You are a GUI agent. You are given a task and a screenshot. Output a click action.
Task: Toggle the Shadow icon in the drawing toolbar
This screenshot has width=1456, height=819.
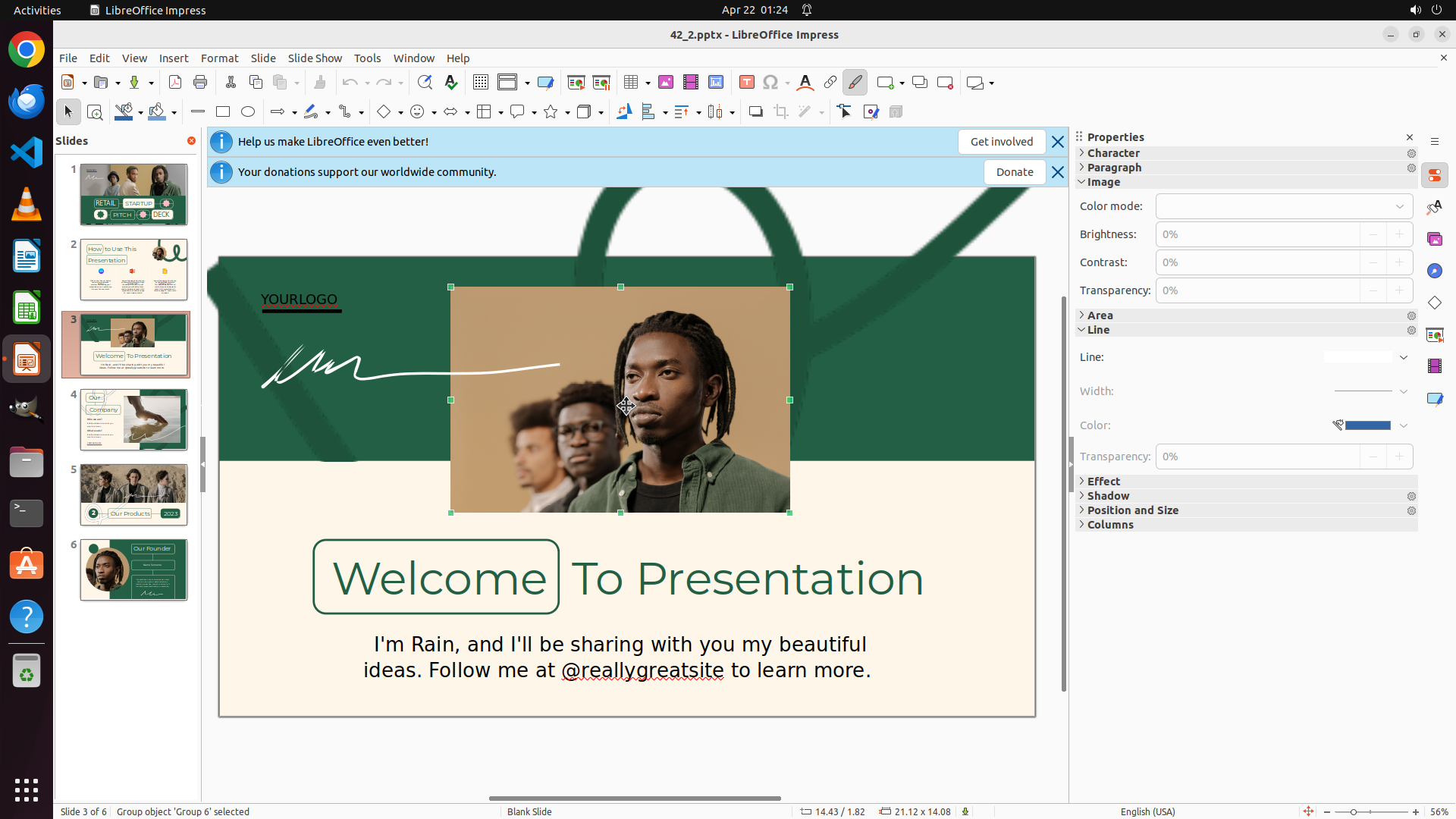coord(755,112)
